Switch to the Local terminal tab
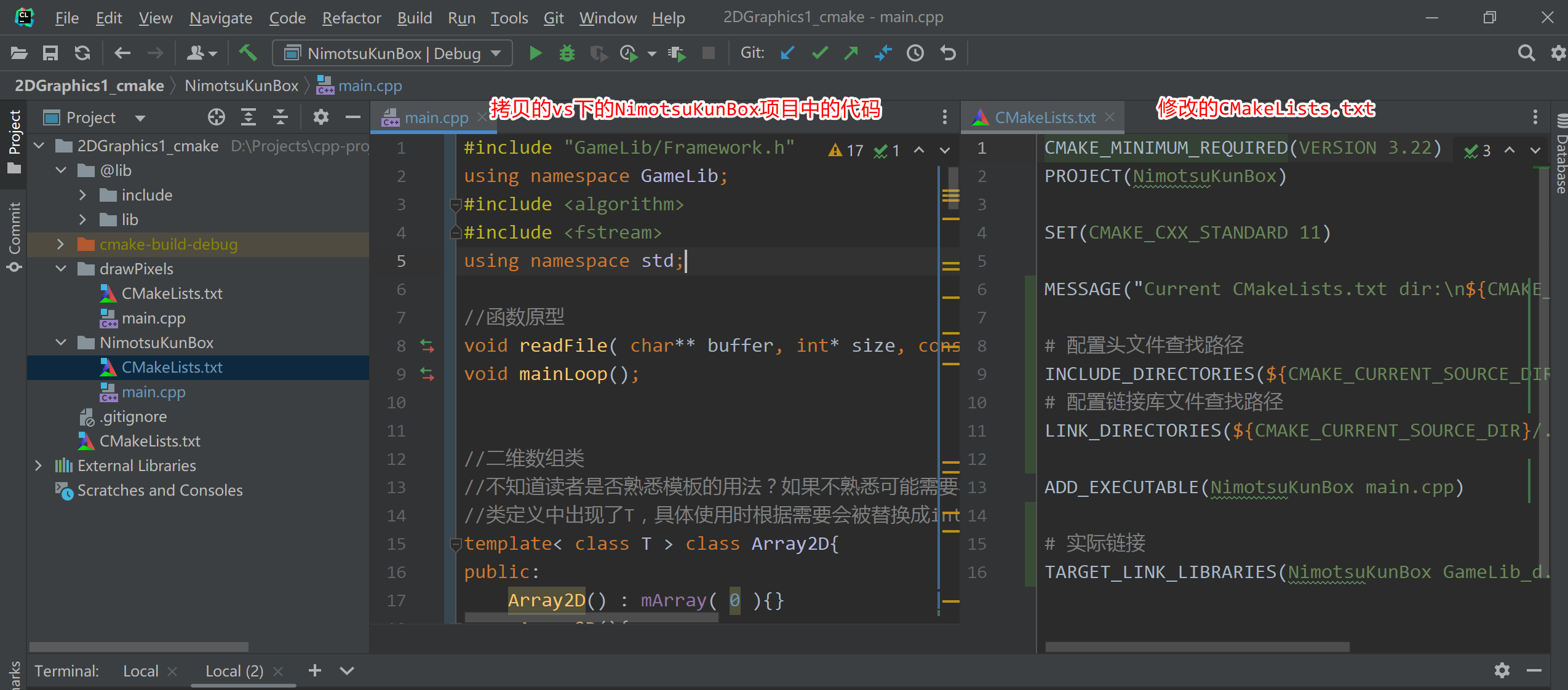1568x690 pixels. [140, 671]
